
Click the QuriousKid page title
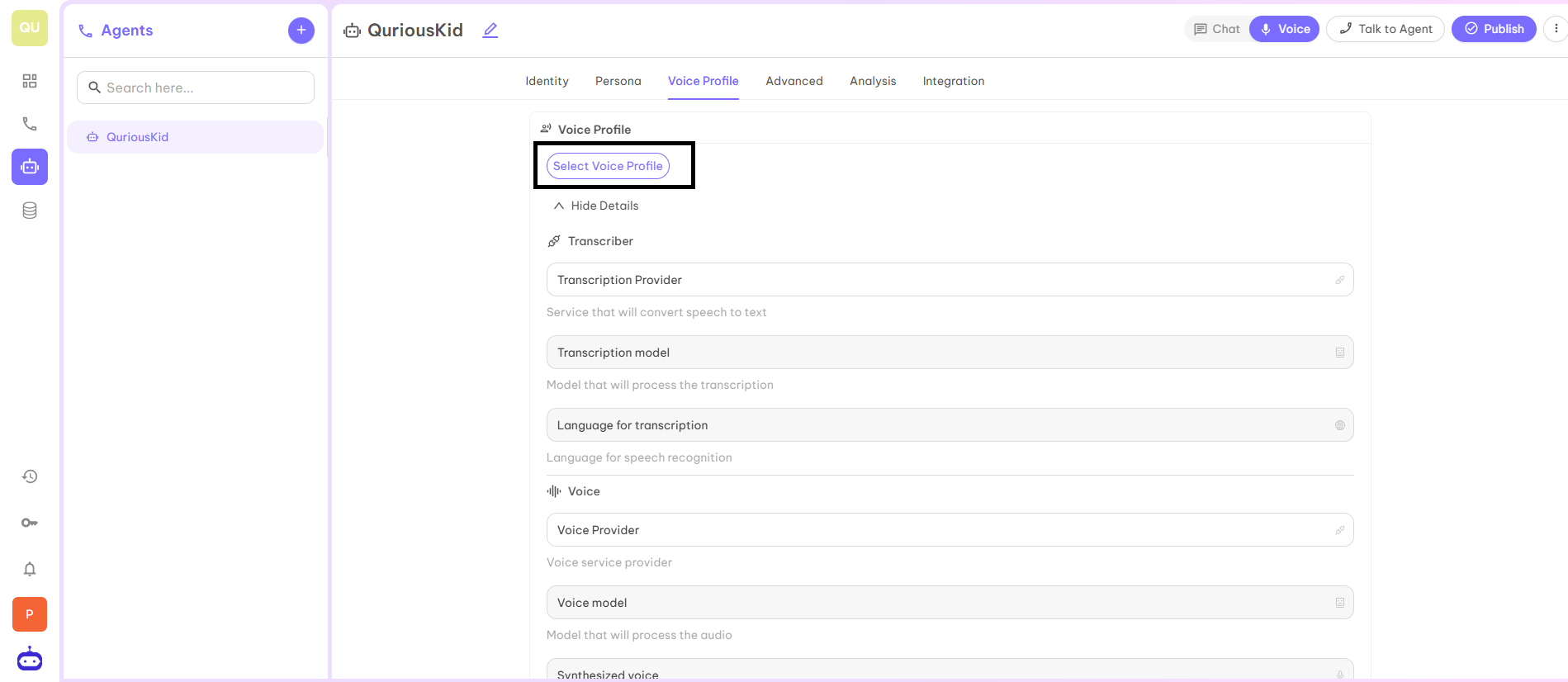[x=415, y=31]
